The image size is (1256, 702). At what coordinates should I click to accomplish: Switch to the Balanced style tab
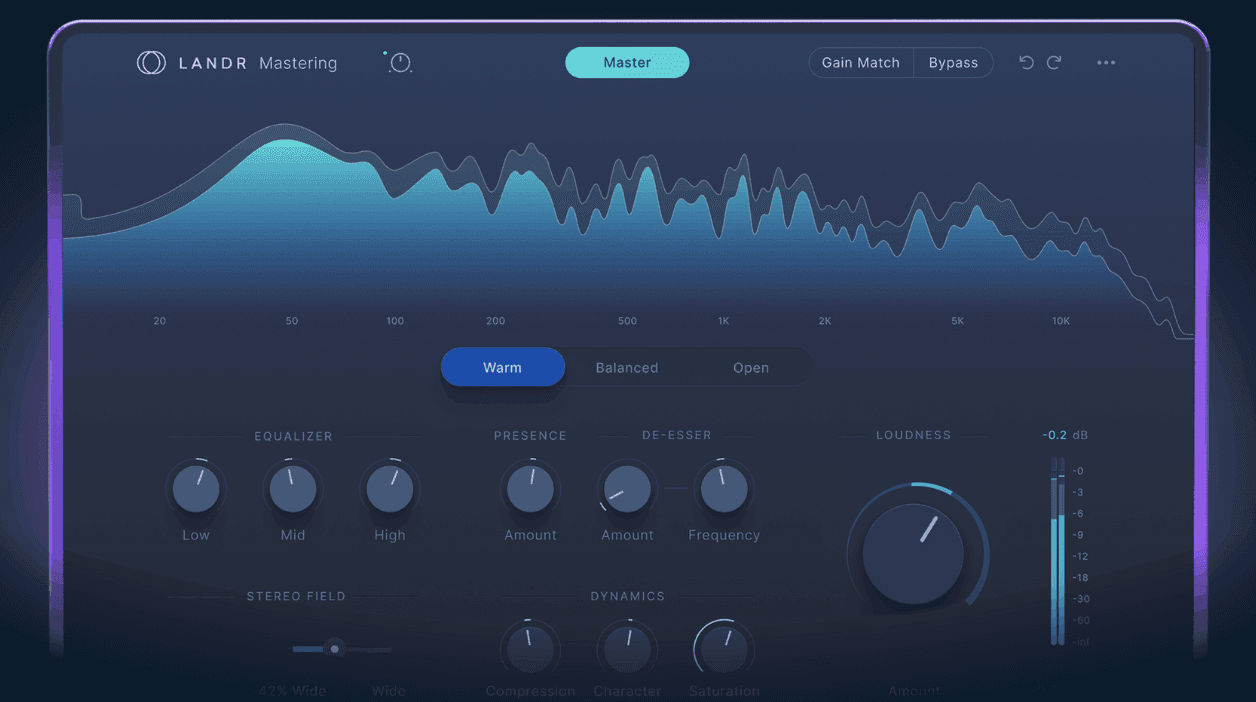[x=627, y=367]
